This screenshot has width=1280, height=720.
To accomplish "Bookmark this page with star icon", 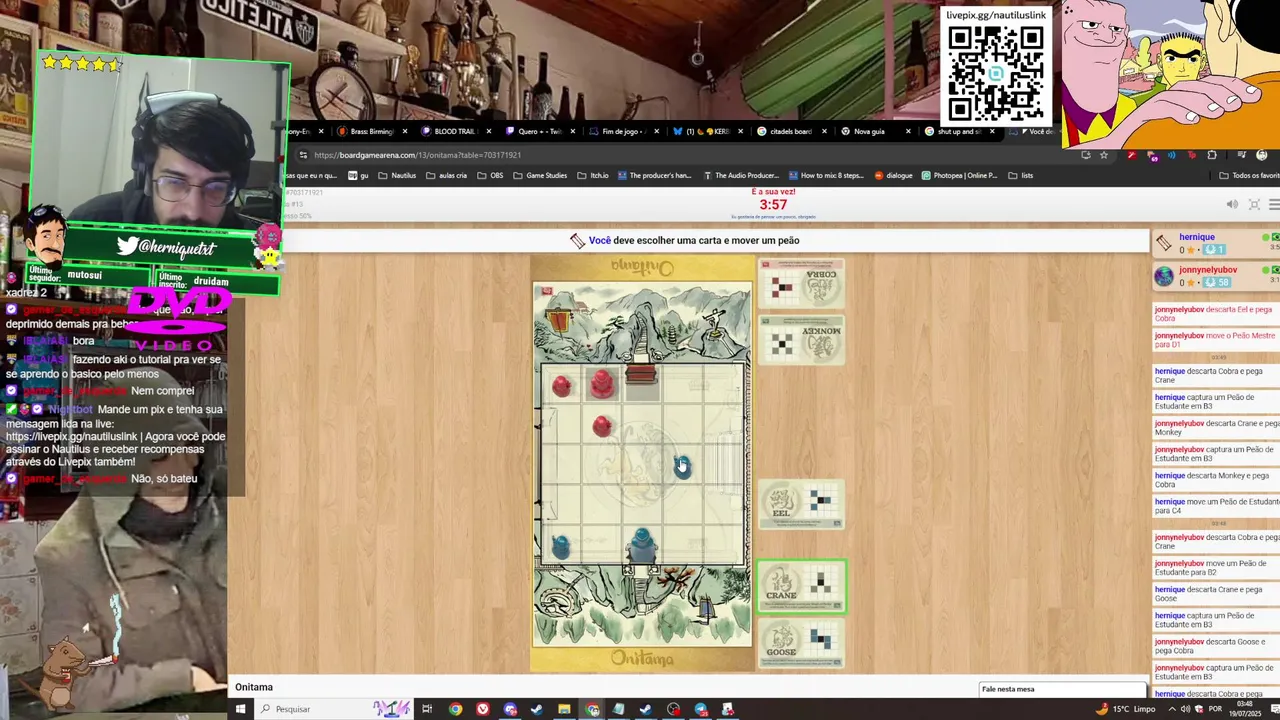I will click(x=1104, y=155).
